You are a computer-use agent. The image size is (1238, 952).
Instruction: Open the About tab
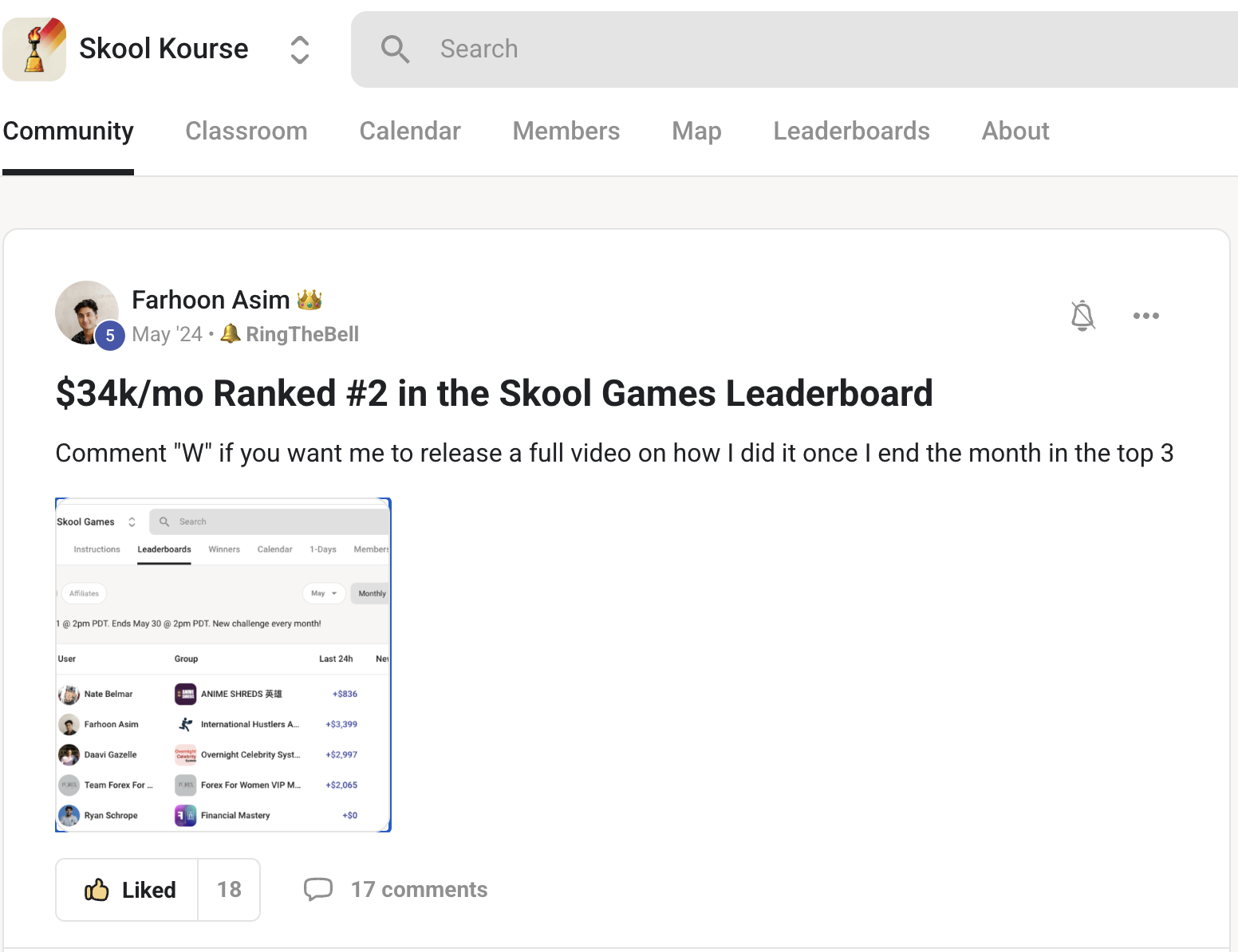coord(1015,131)
